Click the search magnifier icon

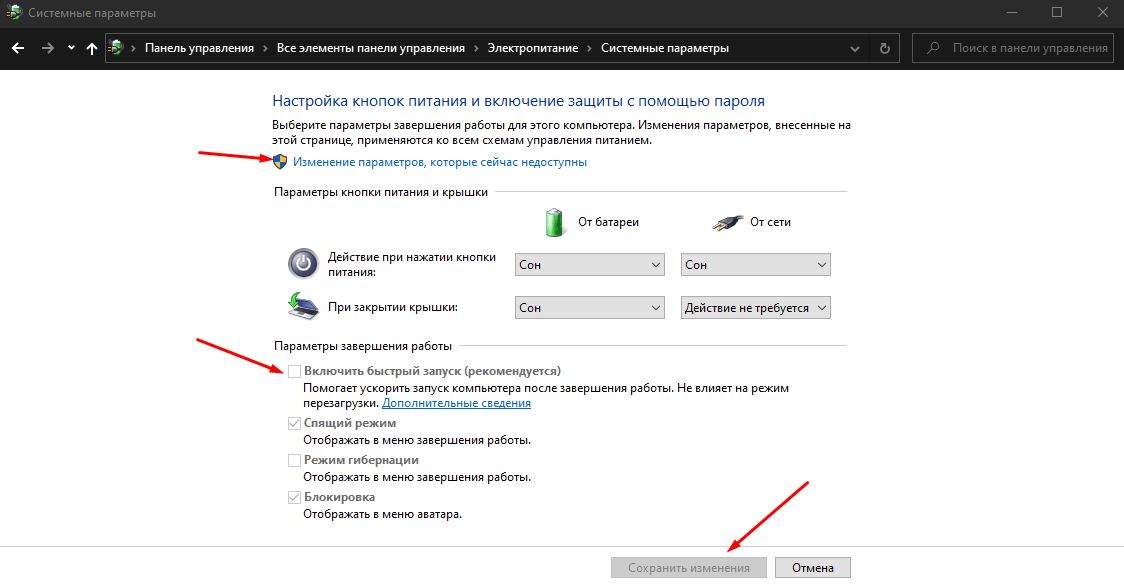(933, 48)
